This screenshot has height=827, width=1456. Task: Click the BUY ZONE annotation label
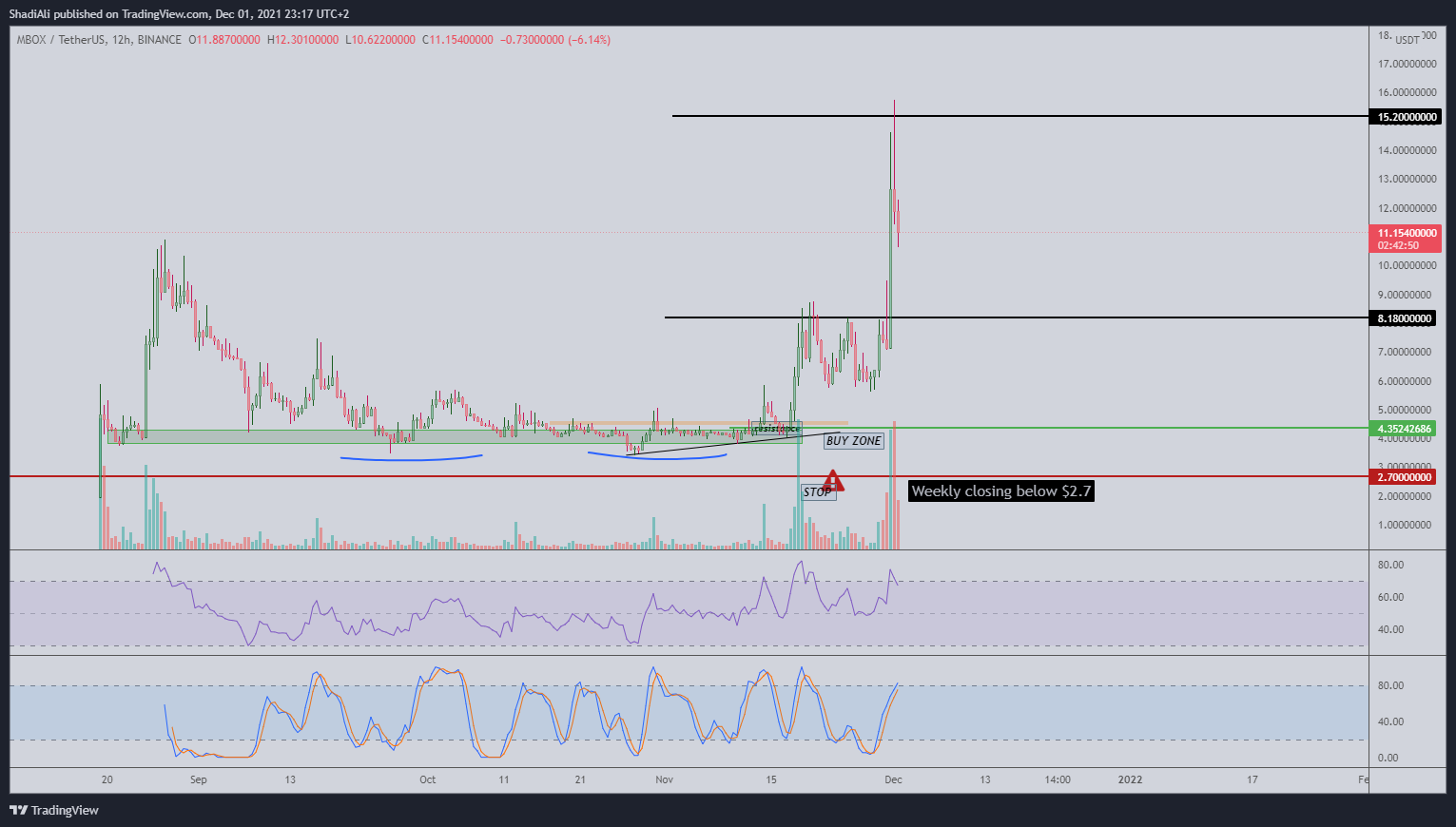pos(853,441)
